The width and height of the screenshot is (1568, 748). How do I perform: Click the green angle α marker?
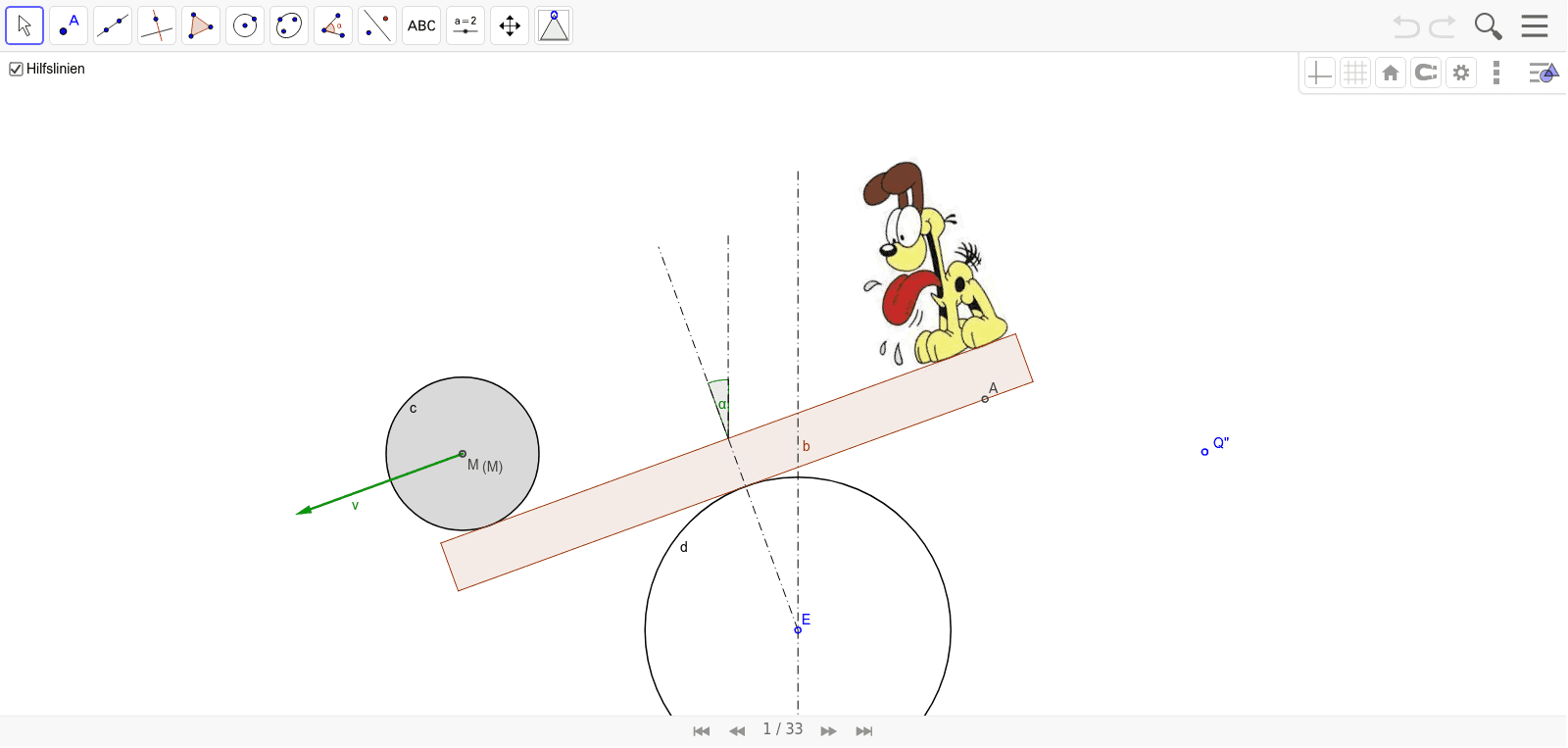tap(720, 404)
